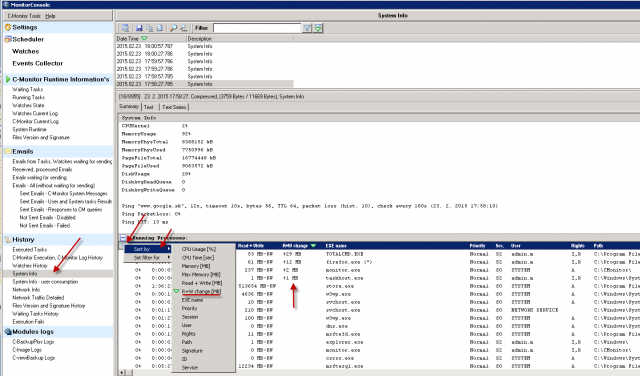Viewport: 640px width, 376px height.
Task: Sort by Memory [MB]
Action: (196, 266)
